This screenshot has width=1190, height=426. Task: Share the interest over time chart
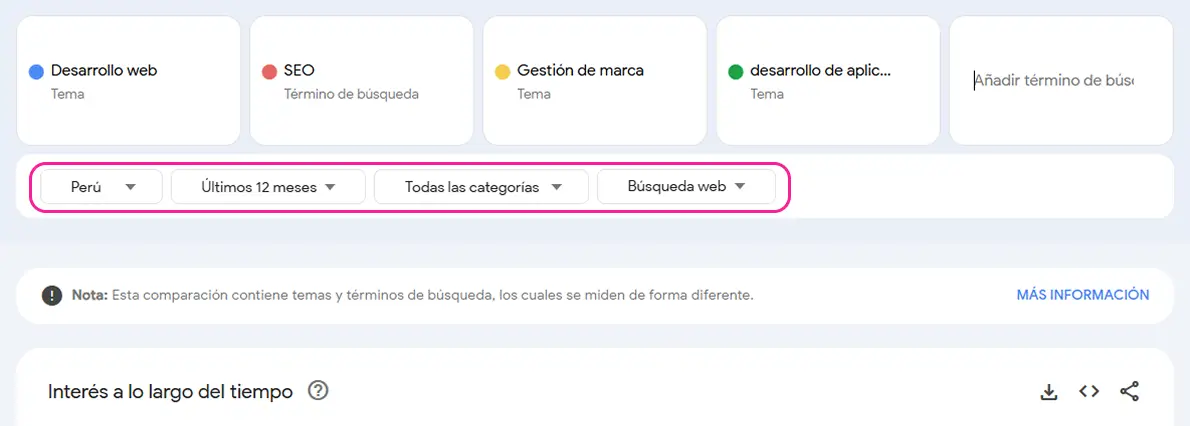tap(1129, 392)
